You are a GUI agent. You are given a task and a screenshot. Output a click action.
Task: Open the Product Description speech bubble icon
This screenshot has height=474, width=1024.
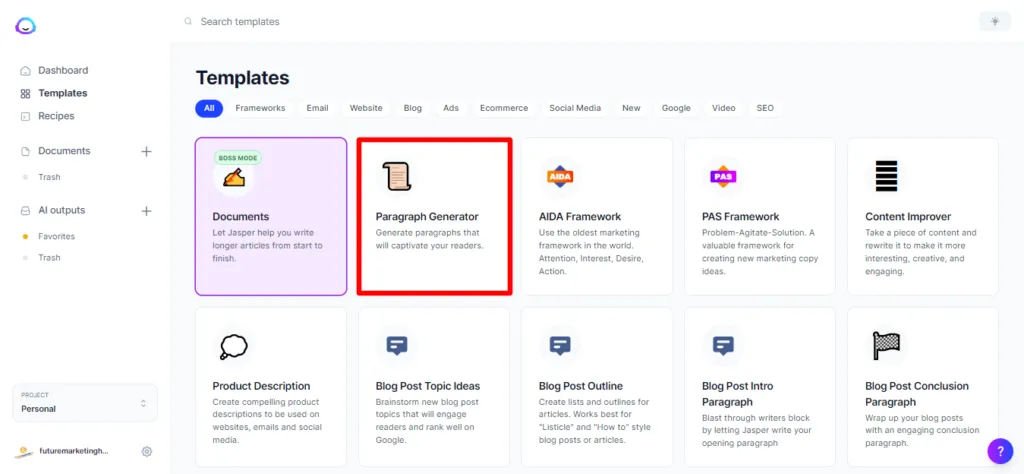(233, 346)
